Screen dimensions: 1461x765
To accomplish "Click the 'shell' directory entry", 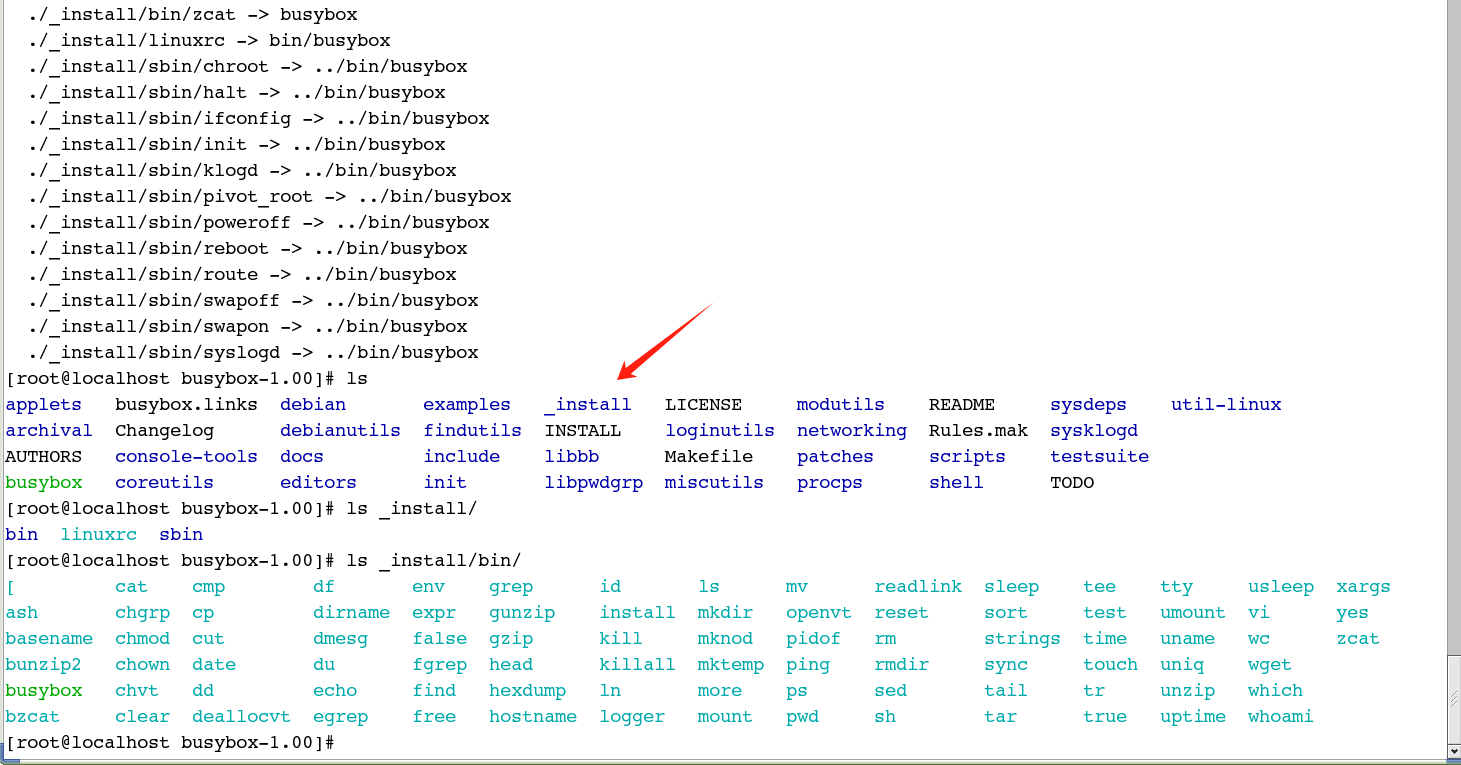I will (956, 483).
